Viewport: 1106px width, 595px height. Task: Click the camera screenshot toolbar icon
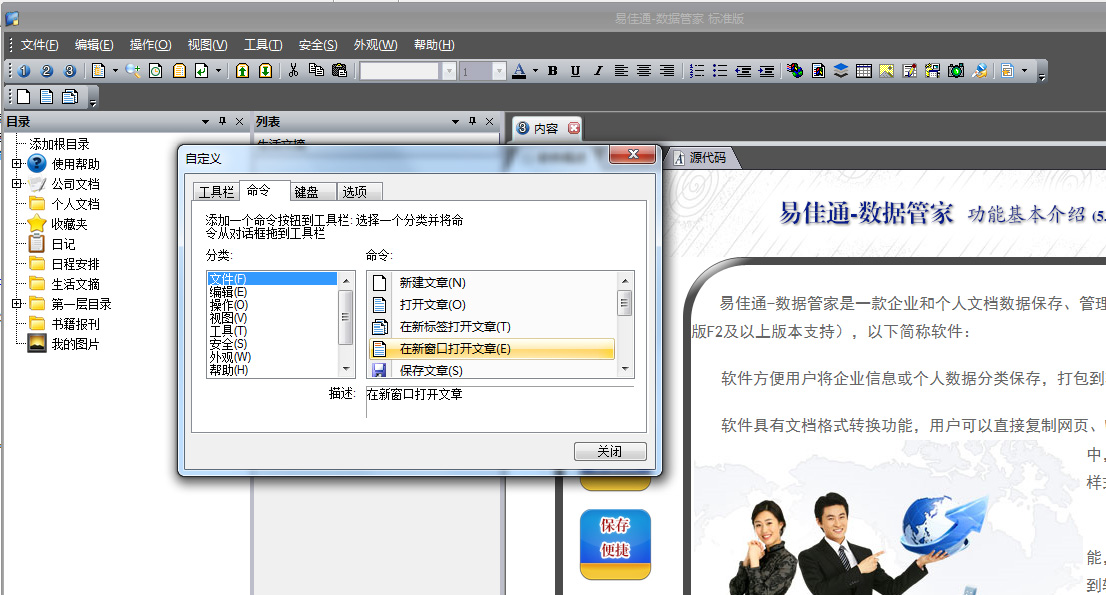click(956, 71)
